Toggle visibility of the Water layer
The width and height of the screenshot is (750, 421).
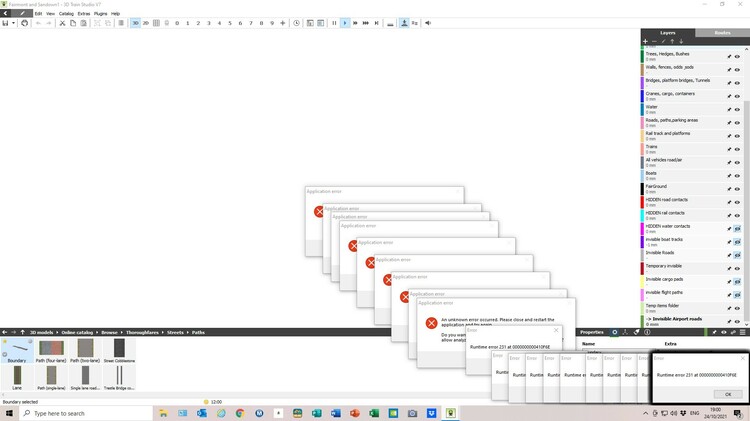point(737,110)
